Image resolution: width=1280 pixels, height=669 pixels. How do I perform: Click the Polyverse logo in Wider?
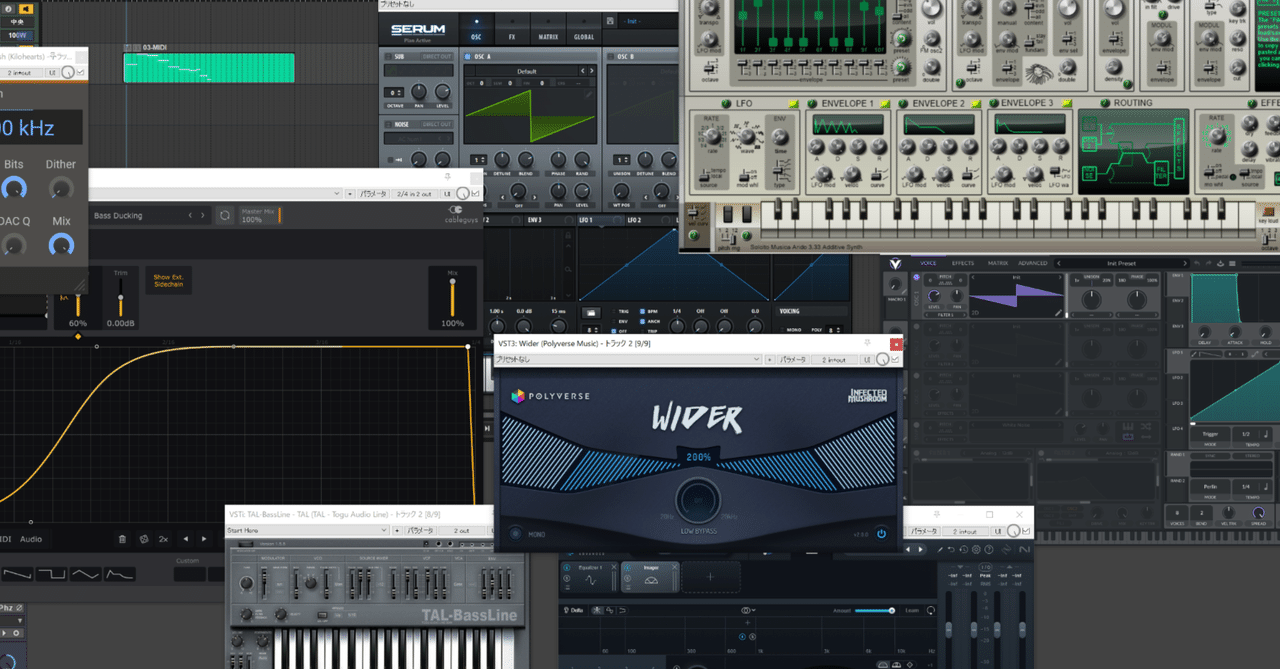coord(550,396)
